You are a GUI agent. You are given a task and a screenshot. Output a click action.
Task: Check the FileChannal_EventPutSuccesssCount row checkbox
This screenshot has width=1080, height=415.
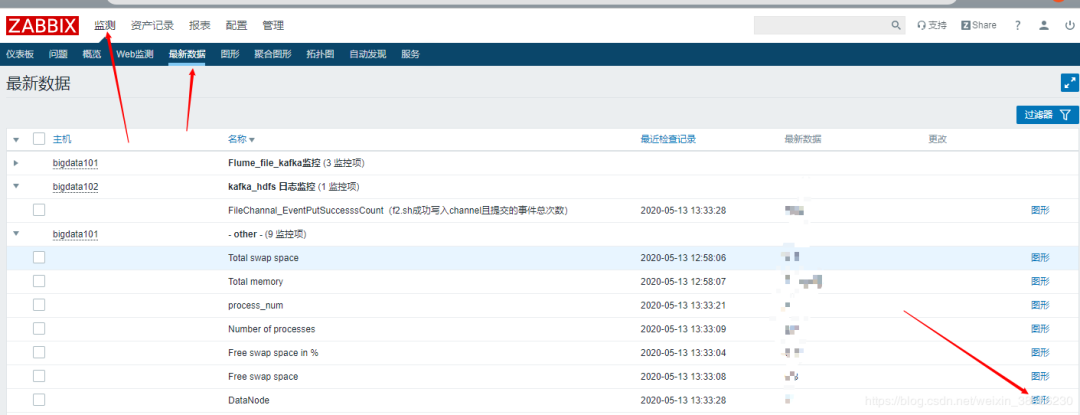tap(39, 210)
